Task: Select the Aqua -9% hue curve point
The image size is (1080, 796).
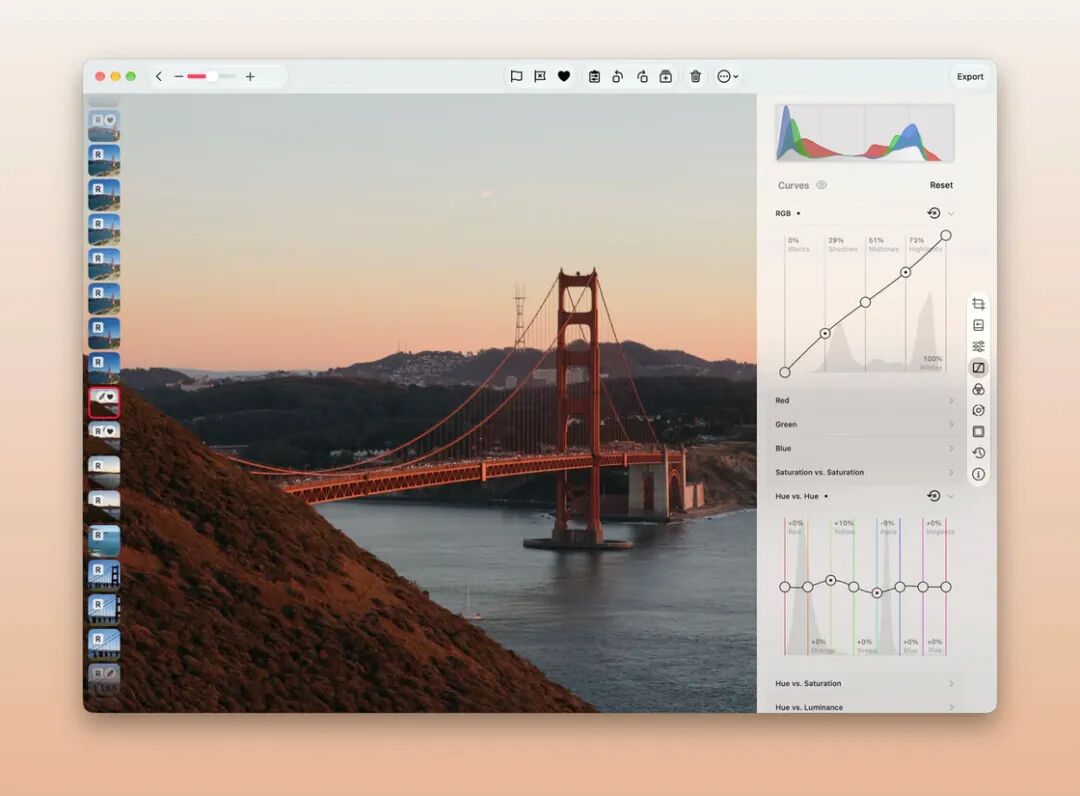Action: coord(877,593)
